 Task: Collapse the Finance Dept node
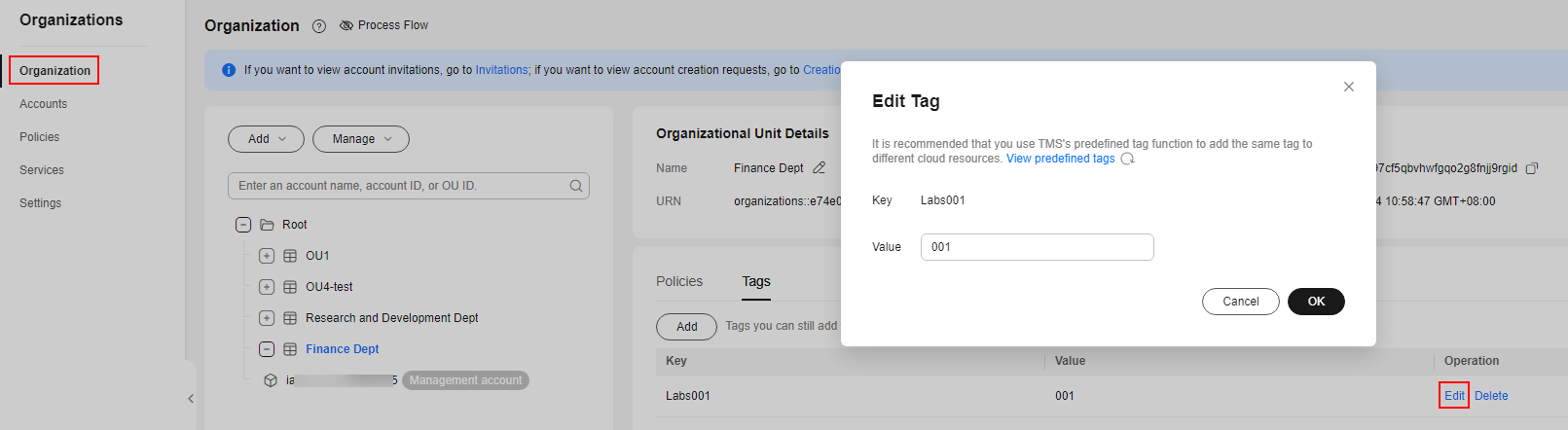coord(267,349)
